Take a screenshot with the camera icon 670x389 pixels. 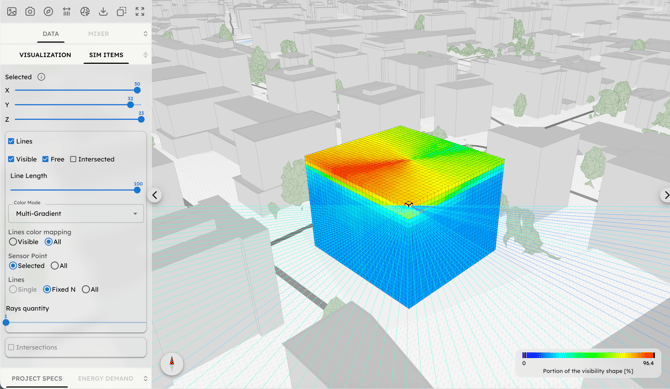click(30, 12)
